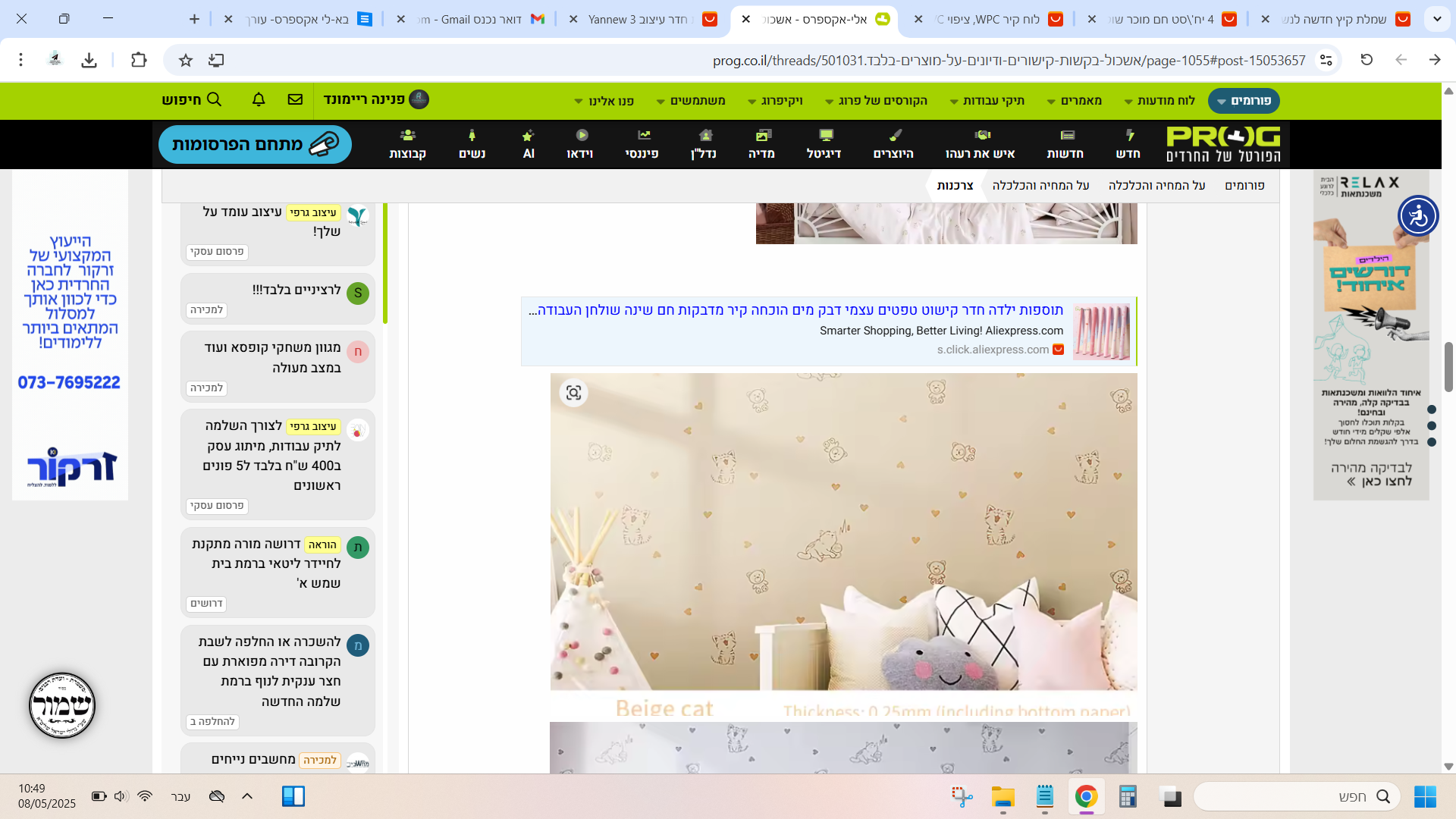The height and width of the screenshot is (819, 1456).
Task: Open Chrome downloads icon
Action: point(89,60)
